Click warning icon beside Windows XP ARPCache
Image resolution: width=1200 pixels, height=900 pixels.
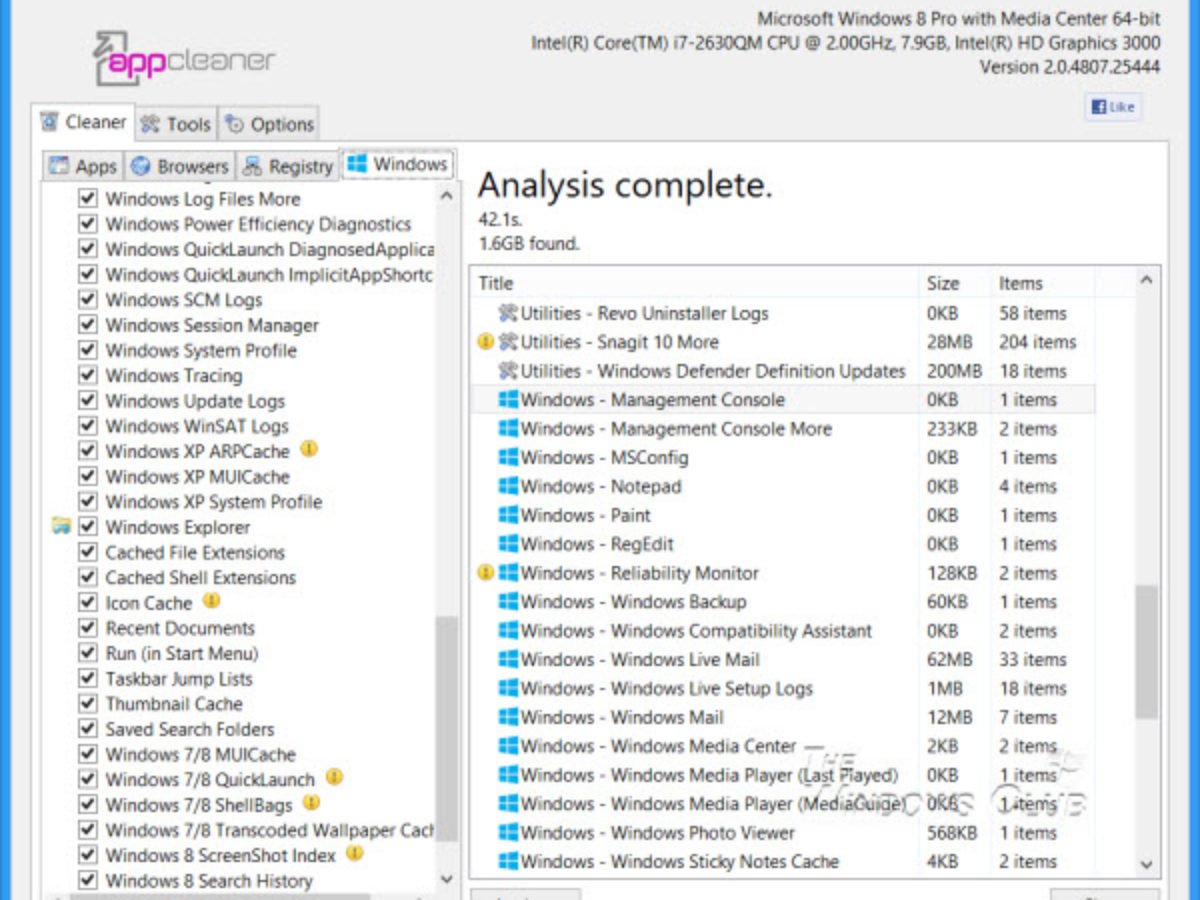click(x=309, y=449)
